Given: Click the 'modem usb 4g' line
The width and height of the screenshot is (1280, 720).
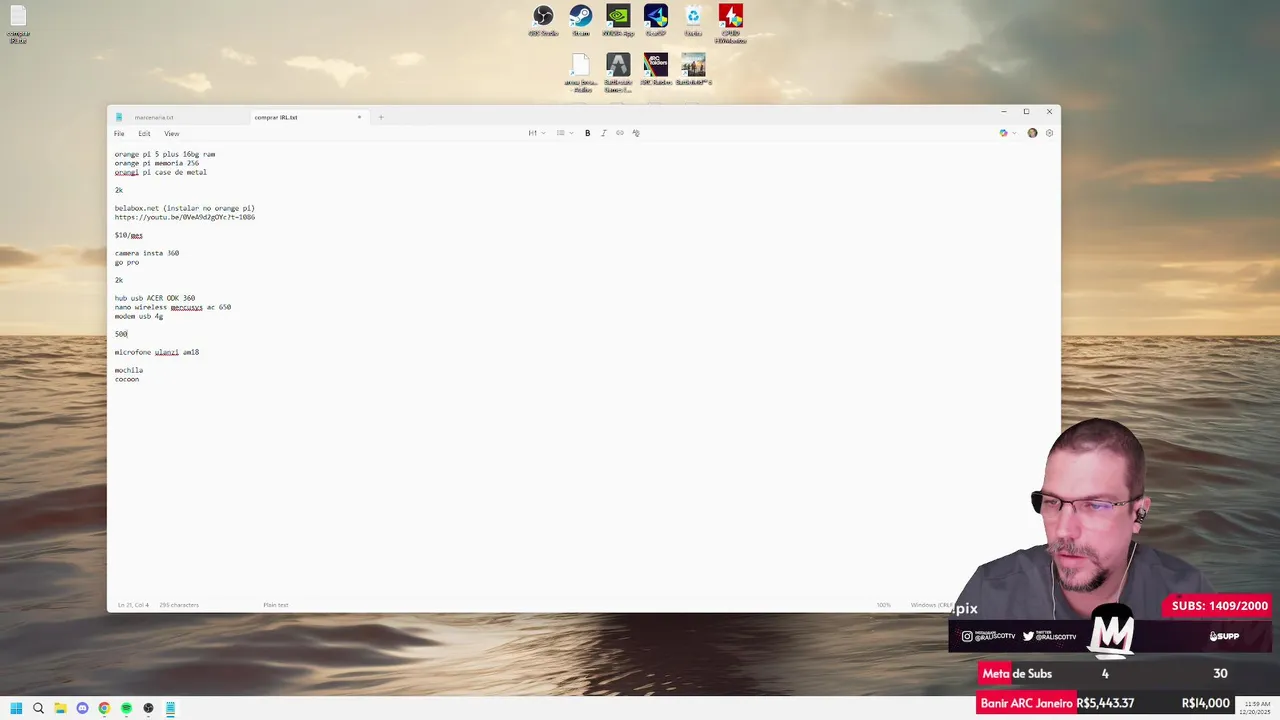Looking at the screenshot, I should point(139,316).
